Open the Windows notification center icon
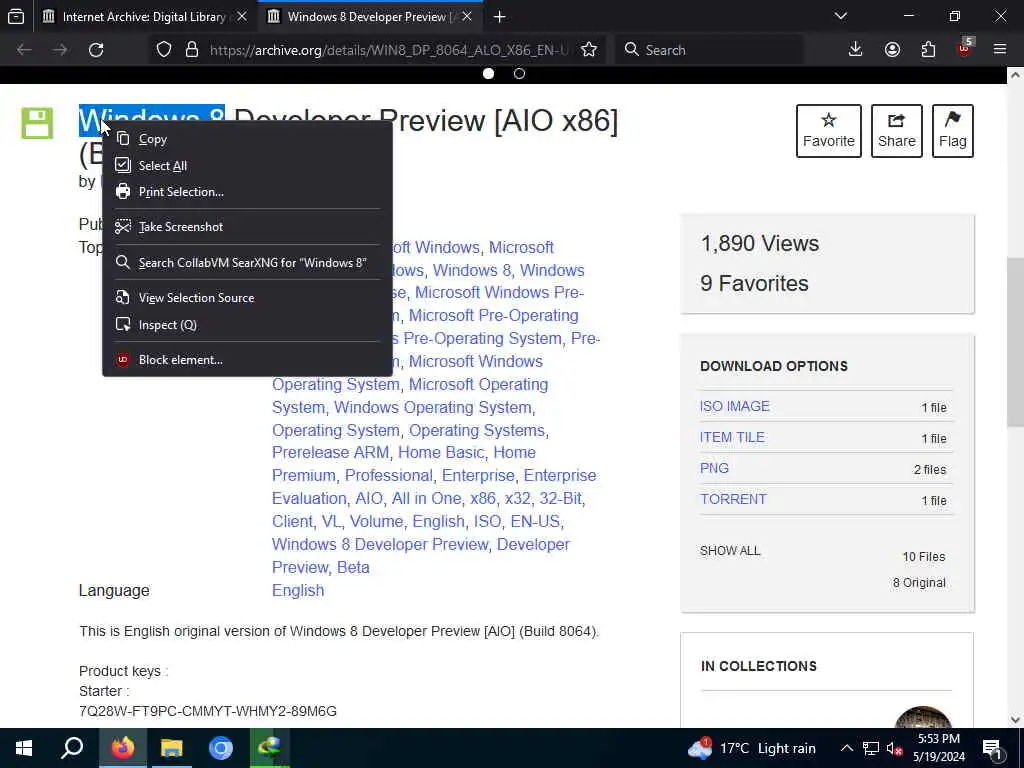 (992, 748)
